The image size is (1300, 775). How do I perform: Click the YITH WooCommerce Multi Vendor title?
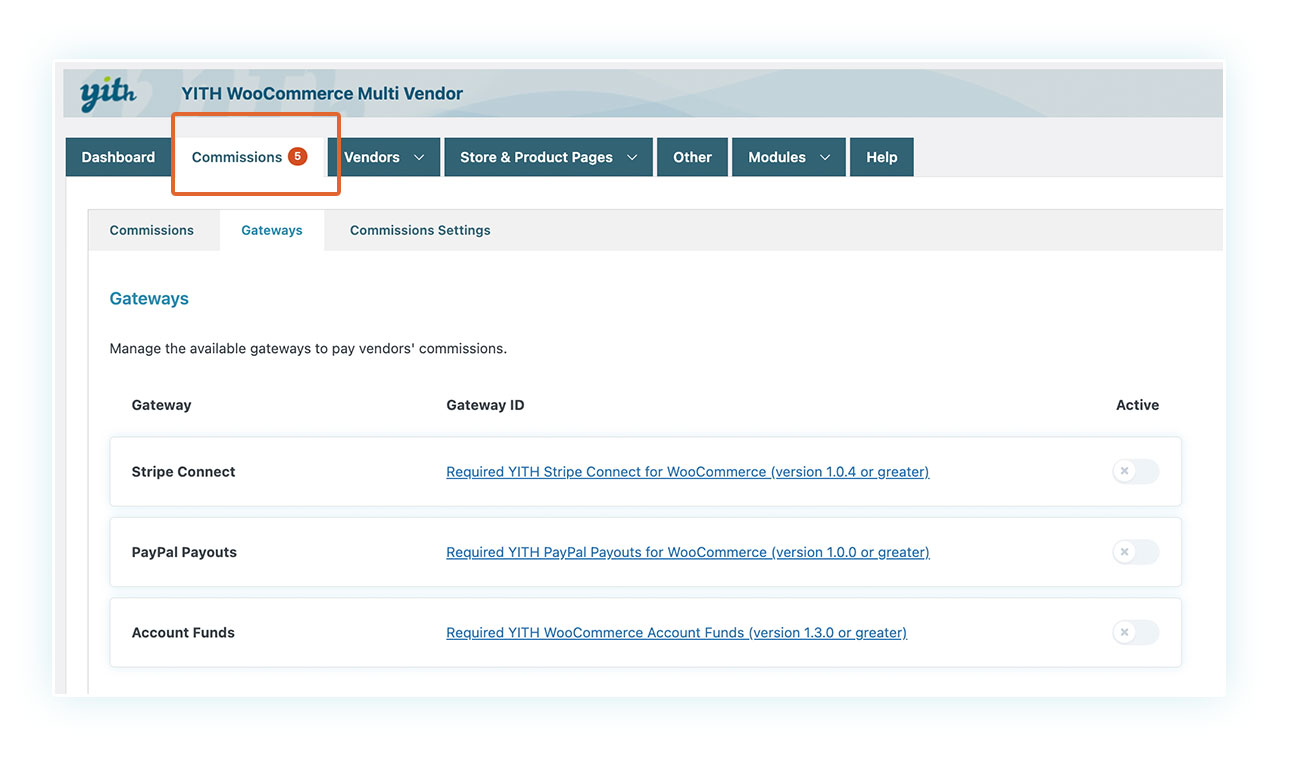tap(322, 93)
